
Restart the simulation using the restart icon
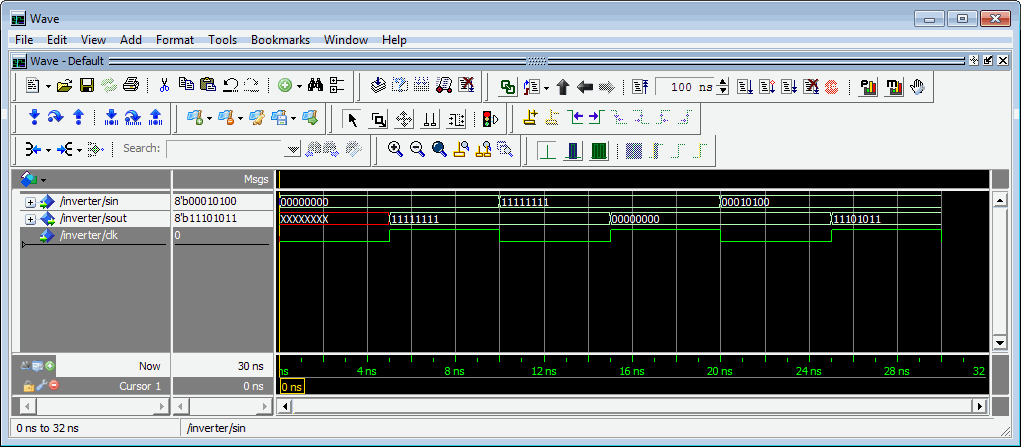click(641, 87)
